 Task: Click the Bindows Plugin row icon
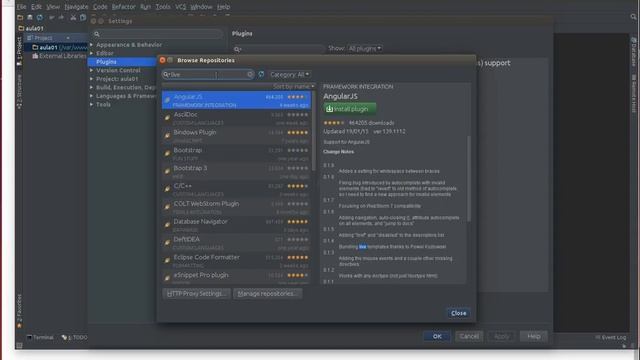(x=167, y=136)
